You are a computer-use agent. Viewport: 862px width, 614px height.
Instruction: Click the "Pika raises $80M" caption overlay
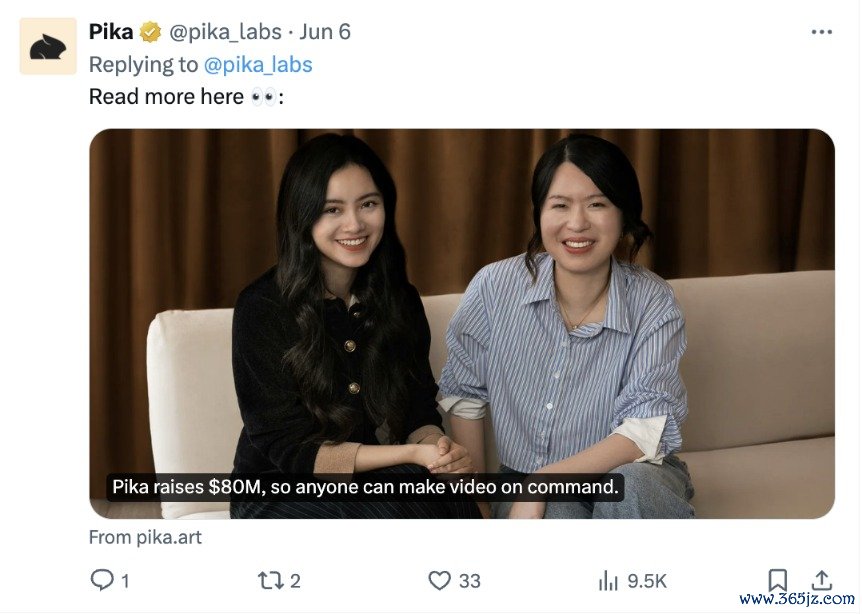point(365,487)
